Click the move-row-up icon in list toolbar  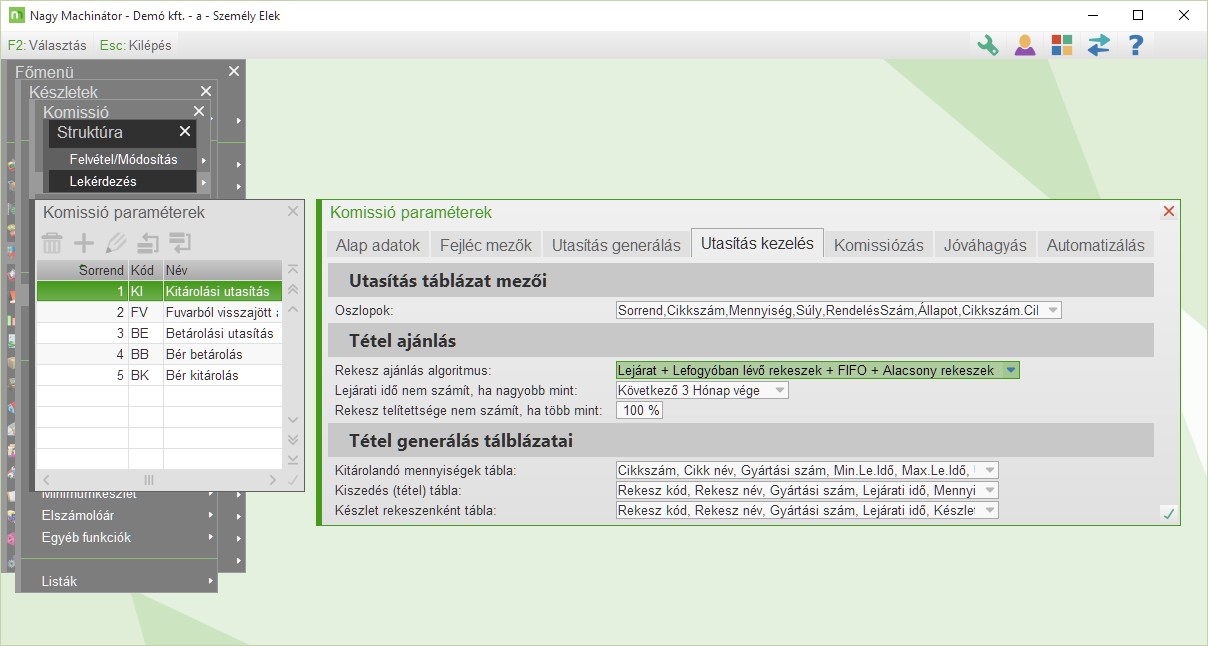click(148, 242)
